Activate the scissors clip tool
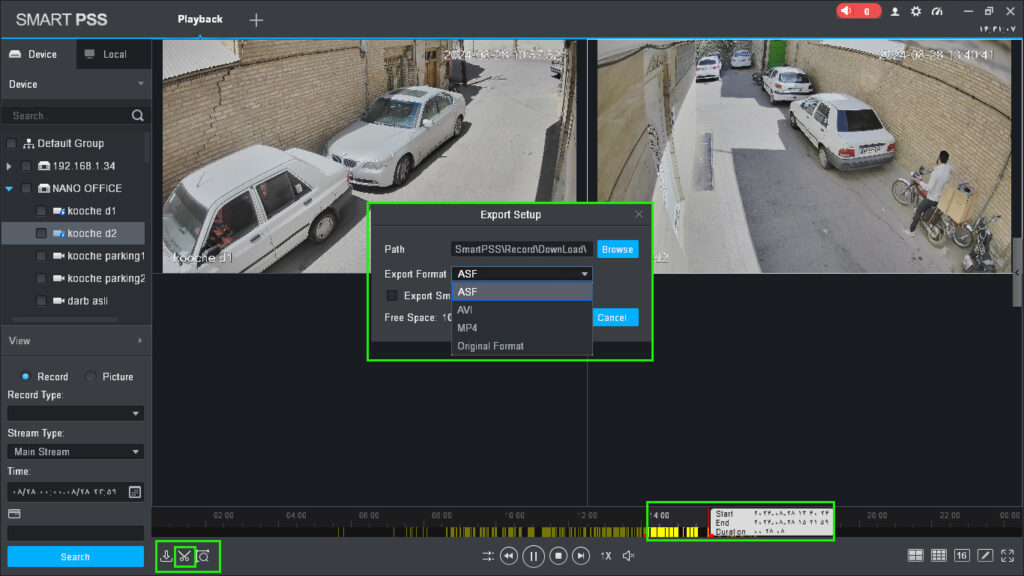Screen dimensions: 1024x576 [x=185, y=556]
